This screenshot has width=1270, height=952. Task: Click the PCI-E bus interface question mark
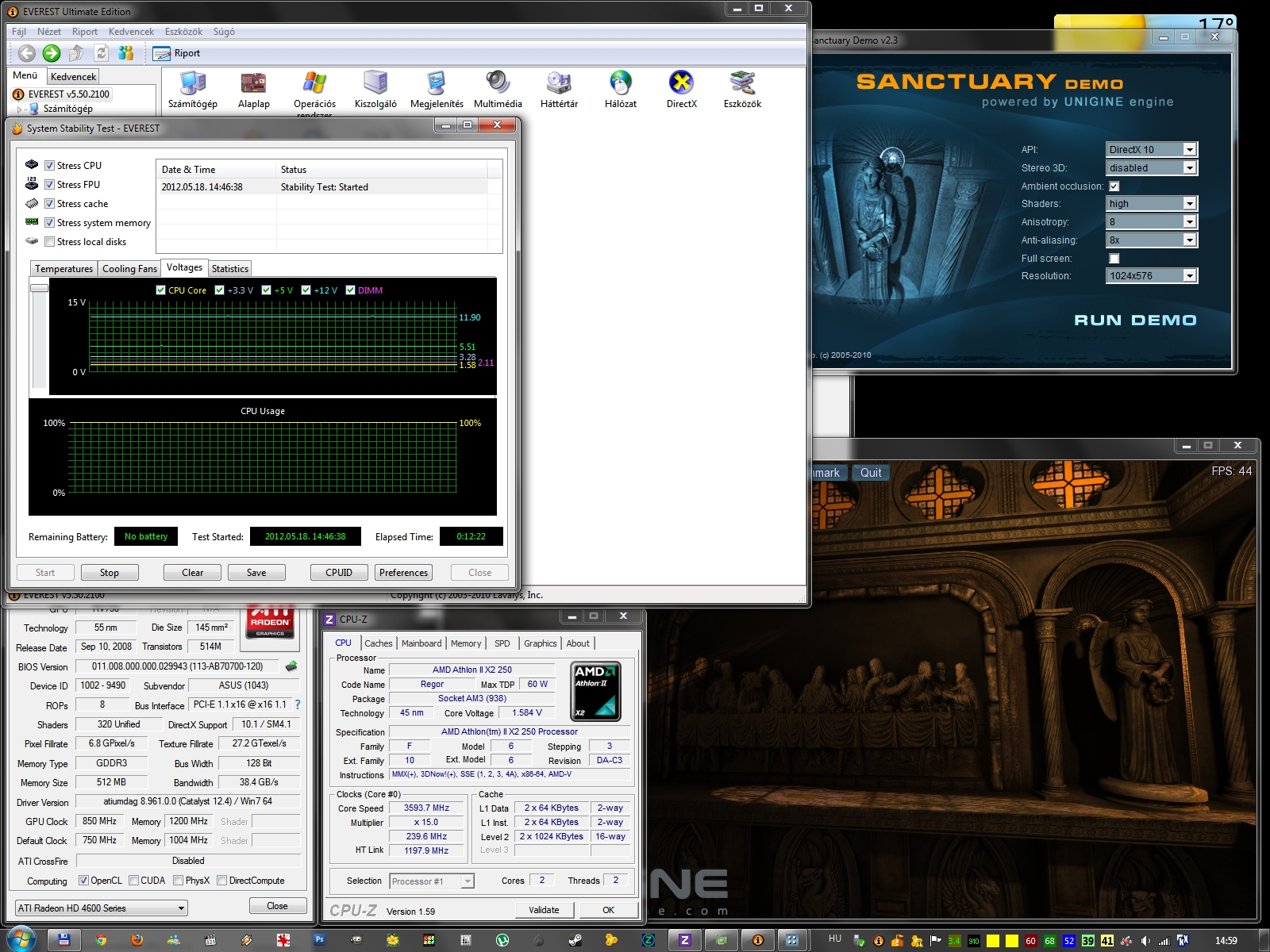tap(298, 704)
